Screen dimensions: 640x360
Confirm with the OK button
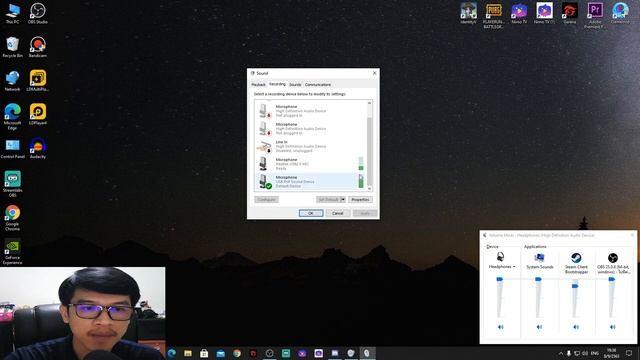coord(311,213)
